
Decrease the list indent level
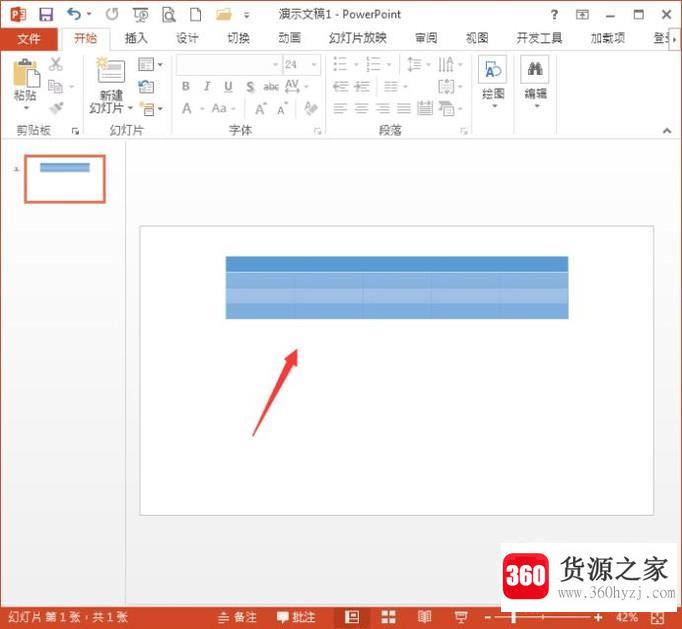pyautogui.click(x=341, y=87)
